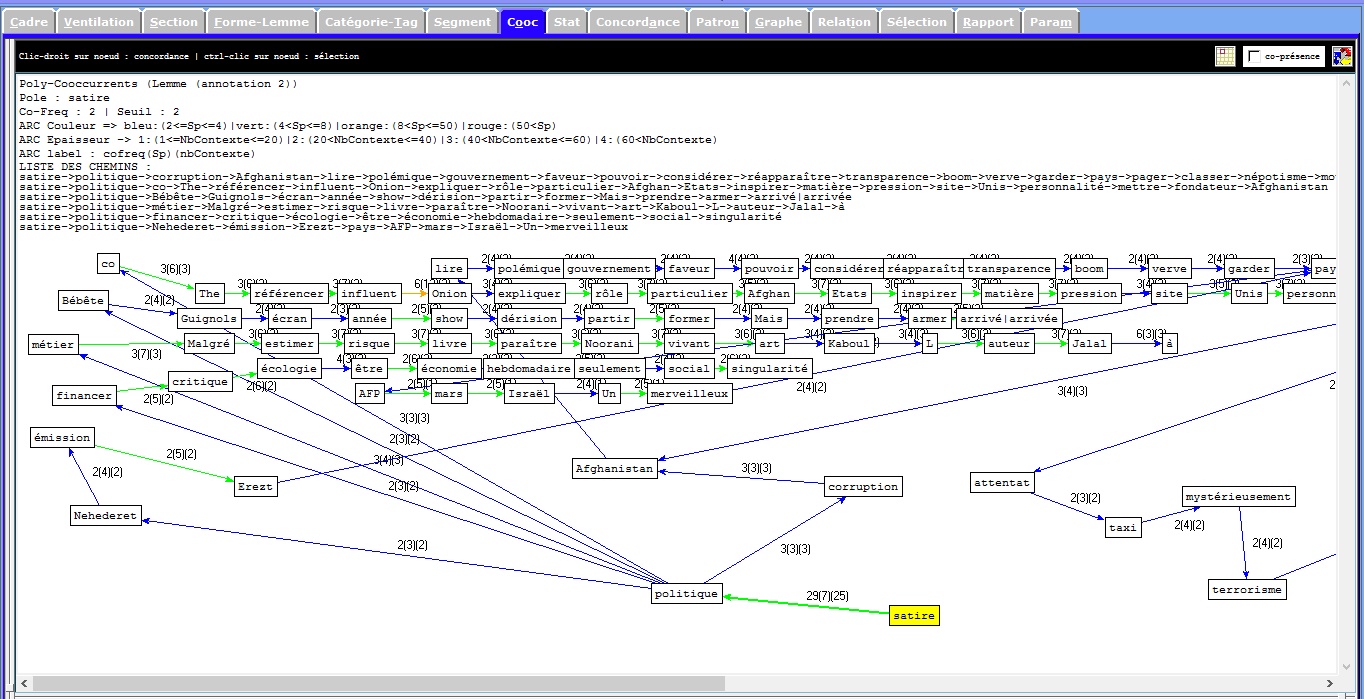Select the Jalal node
Viewport: 1364px width, 699px height.
pos(1089,344)
